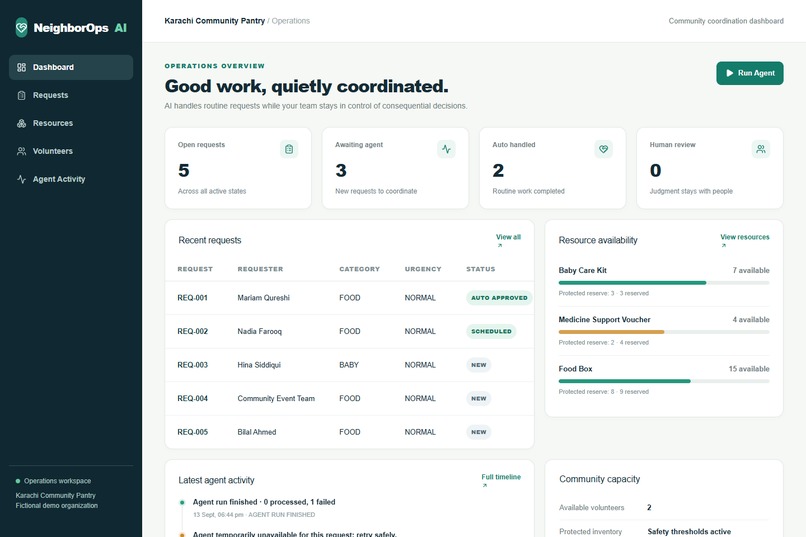Click requester Bilal Ahmed
The image size is (806, 537).
pos(257,432)
